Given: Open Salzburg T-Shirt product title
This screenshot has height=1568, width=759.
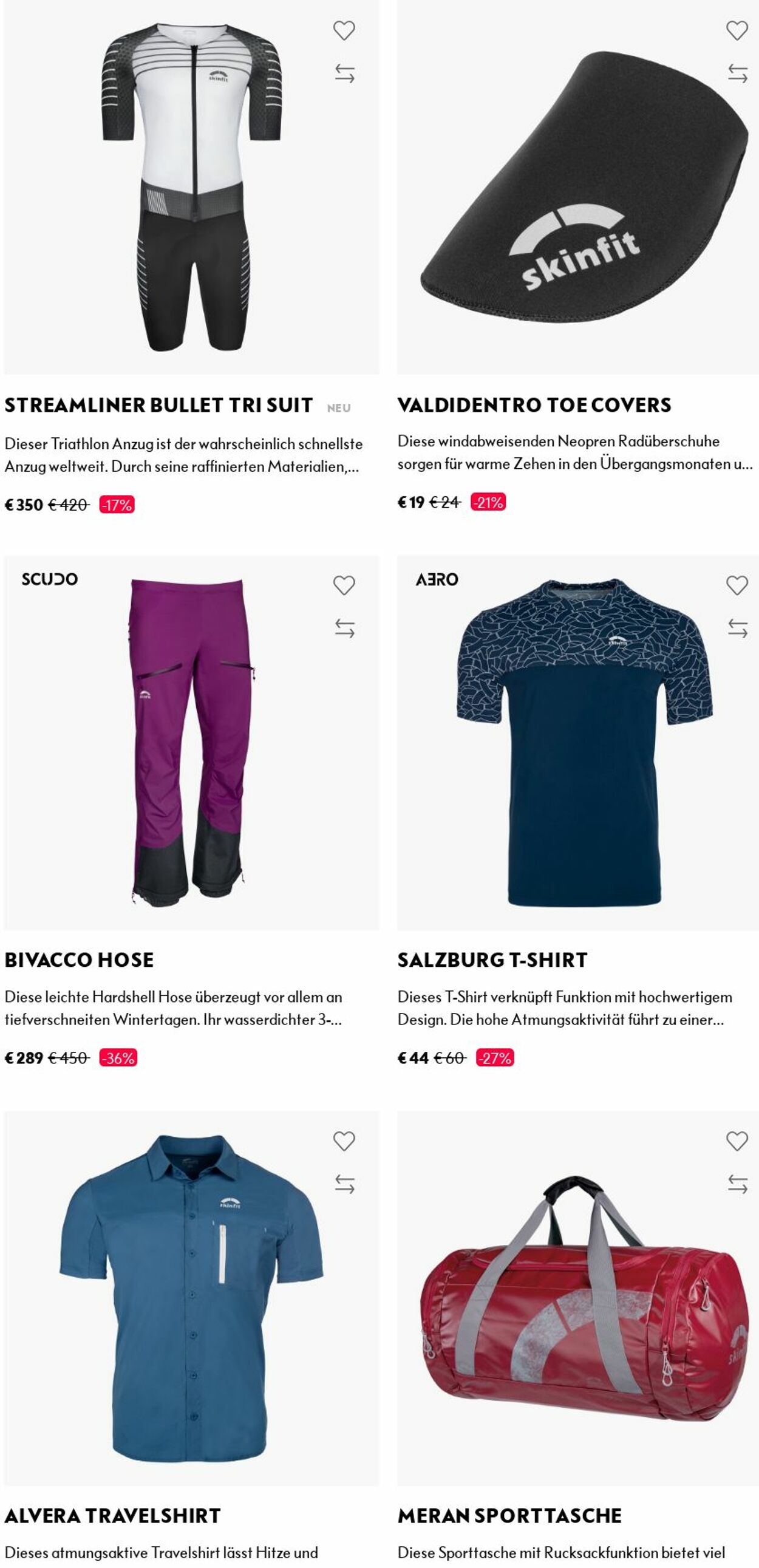Looking at the screenshot, I should pyautogui.click(x=492, y=961).
